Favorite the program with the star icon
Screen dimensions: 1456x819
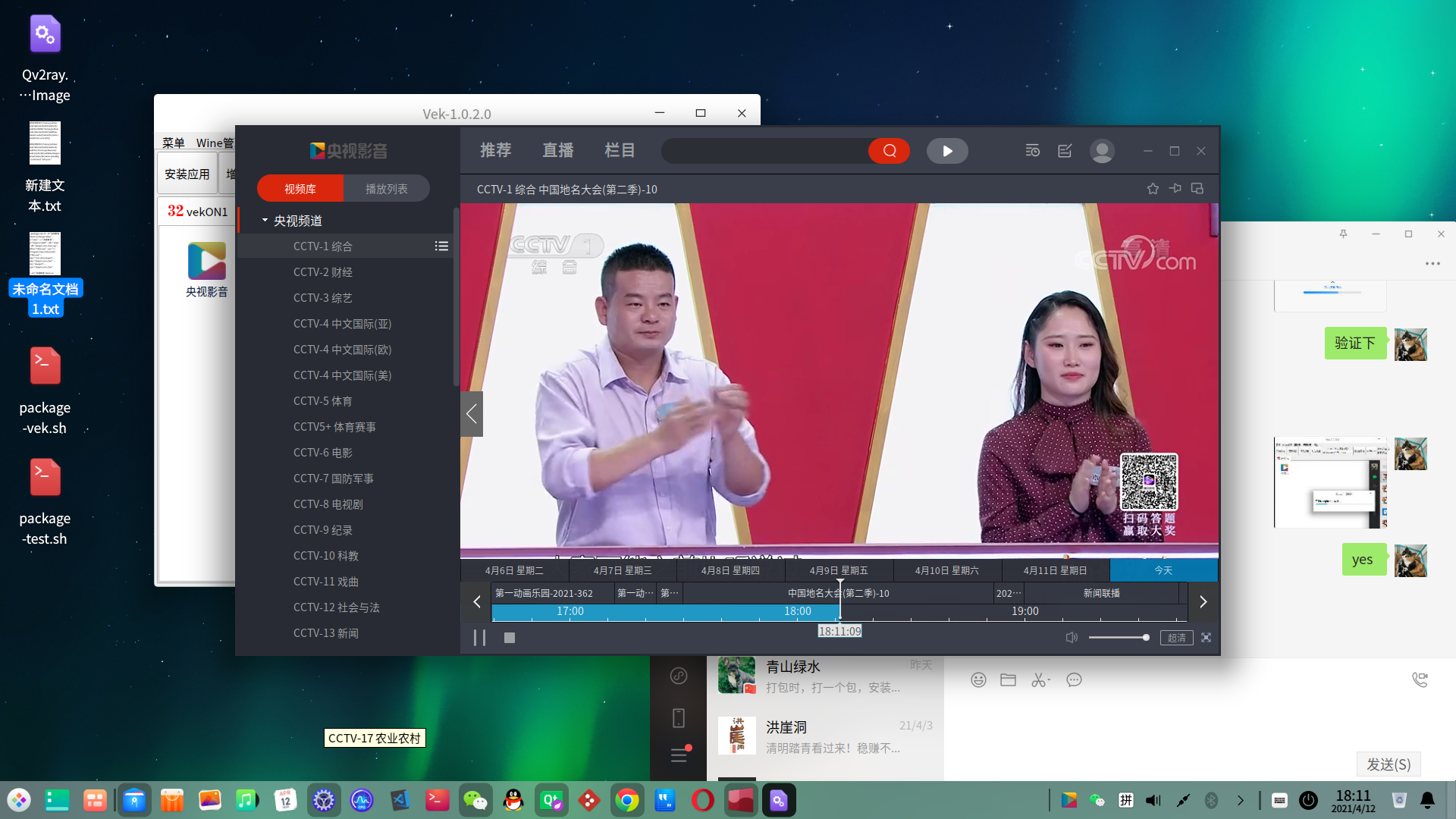tap(1153, 189)
